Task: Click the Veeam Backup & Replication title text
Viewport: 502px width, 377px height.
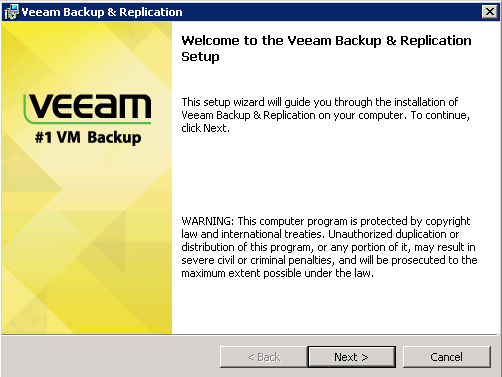Action: tap(102, 12)
